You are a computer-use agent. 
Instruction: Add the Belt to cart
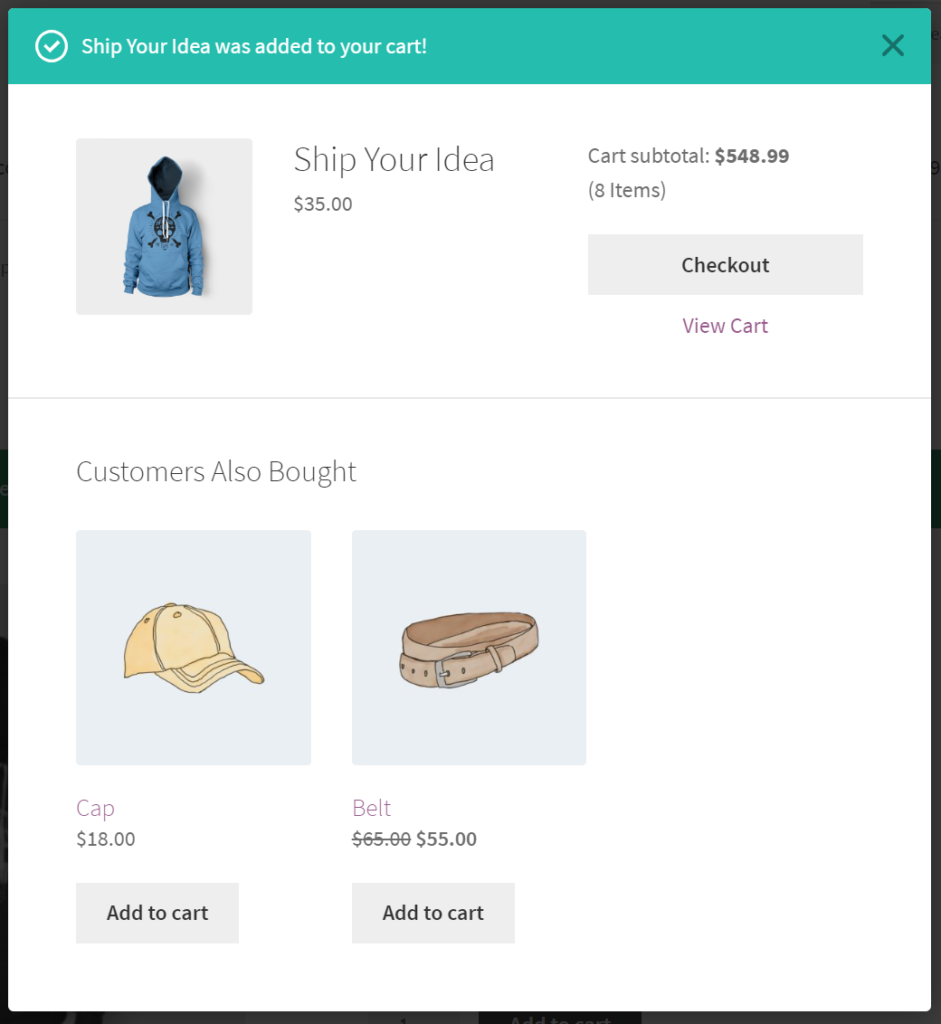[x=432, y=913]
